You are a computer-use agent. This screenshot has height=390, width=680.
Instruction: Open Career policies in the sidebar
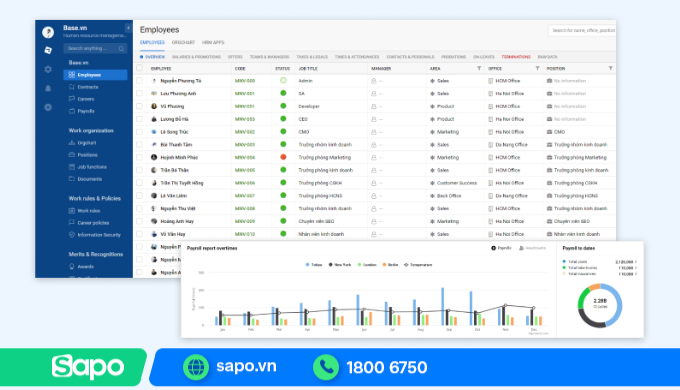(x=89, y=223)
